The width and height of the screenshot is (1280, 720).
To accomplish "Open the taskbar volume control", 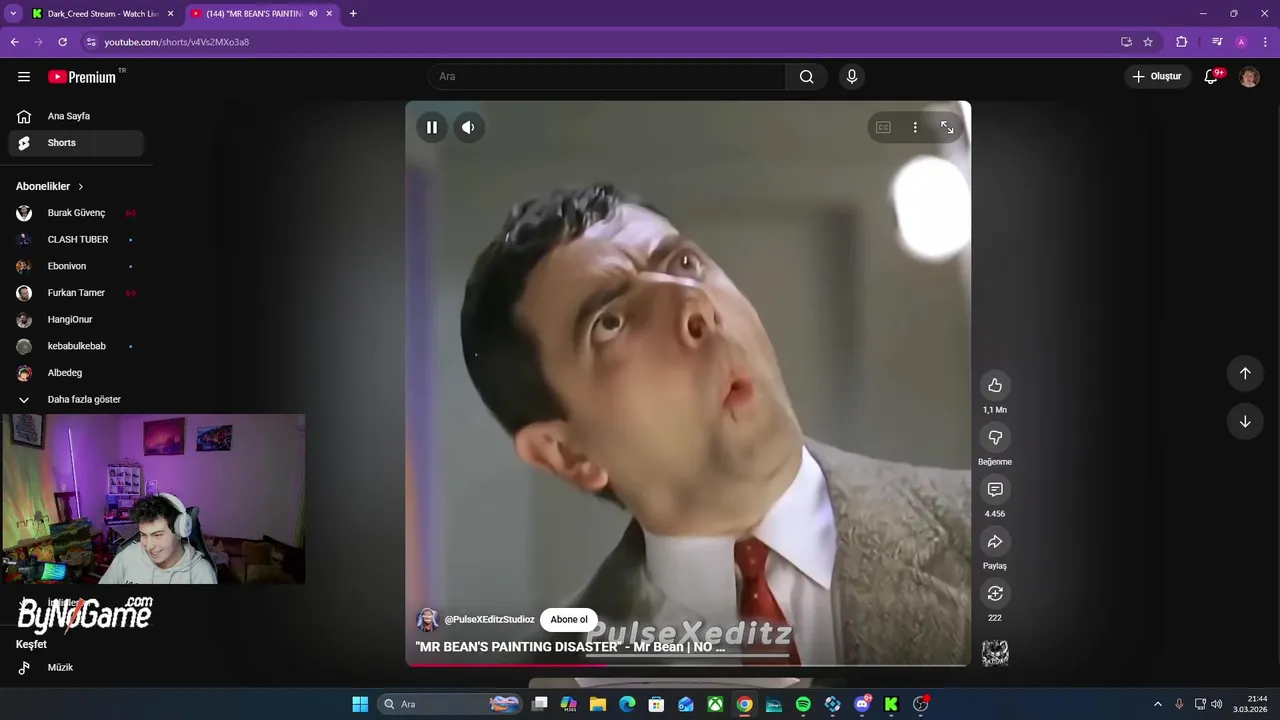I will (x=1217, y=704).
